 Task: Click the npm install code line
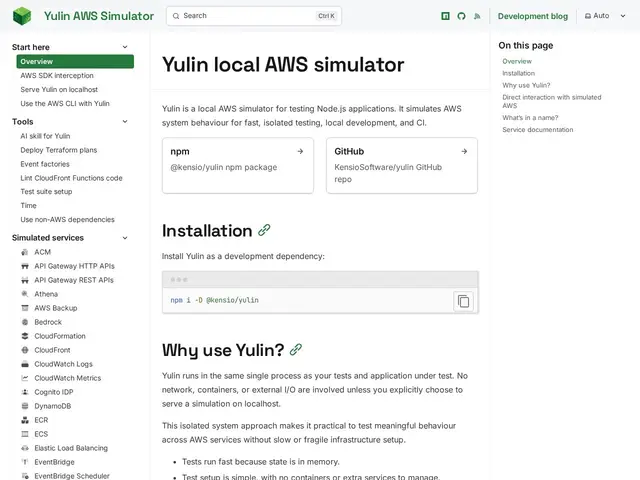pos(214,300)
